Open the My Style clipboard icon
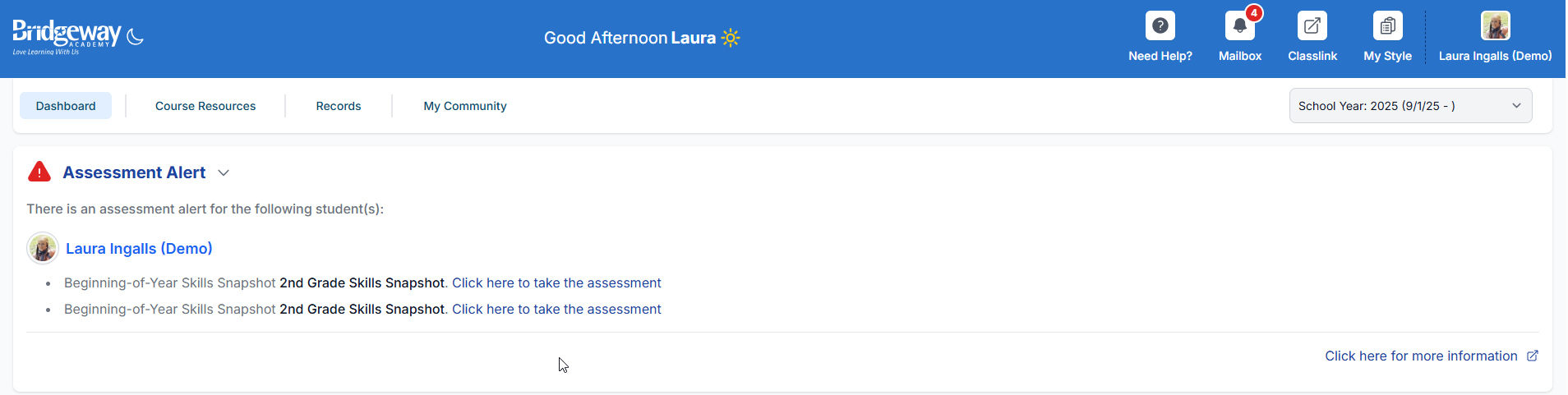 pos(1387,25)
